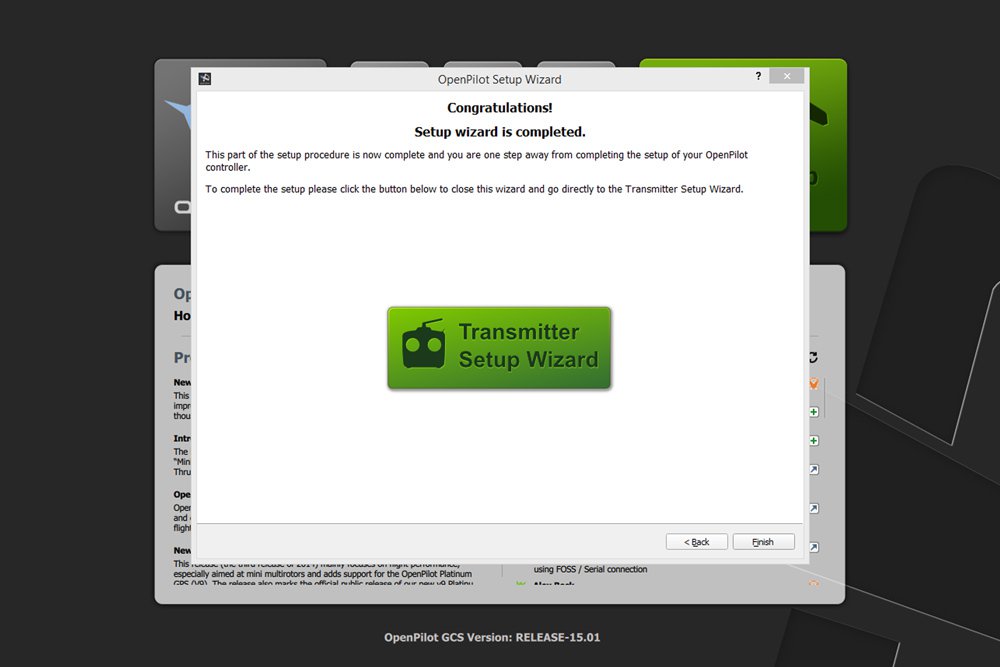This screenshot has height=667, width=1000.
Task: Click the upper green plus icon in the background panel
Action: pos(814,412)
